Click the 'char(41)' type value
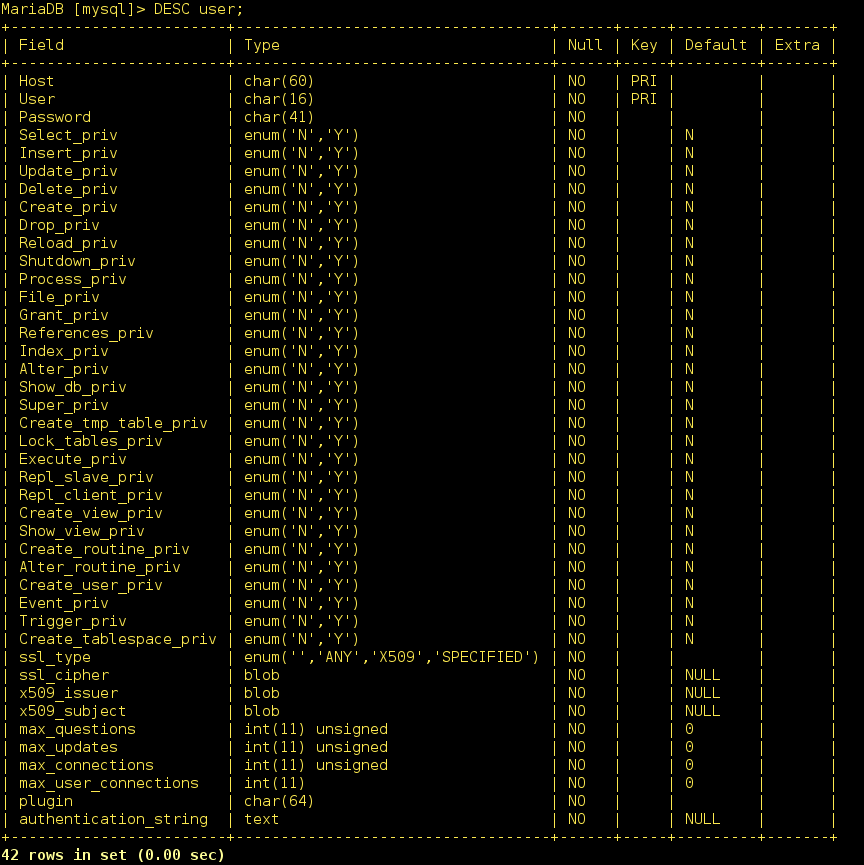864x865 pixels. pos(279,117)
